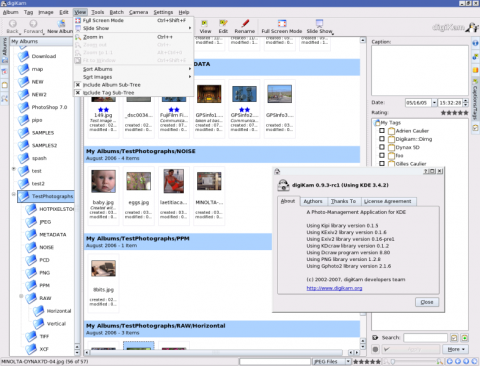The height and width of the screenshot is (366, 480).
Task: Click the last item navigation arrow in status bar
Action: [x=474, y=361]
